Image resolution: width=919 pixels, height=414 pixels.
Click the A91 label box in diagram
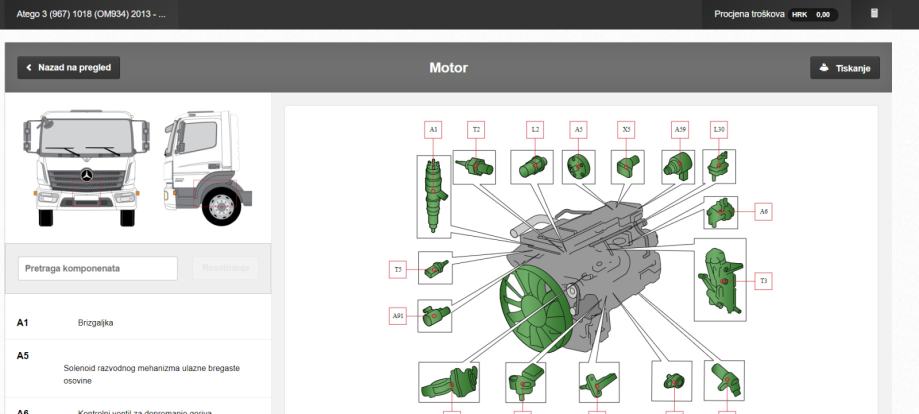tap(398, 316)
